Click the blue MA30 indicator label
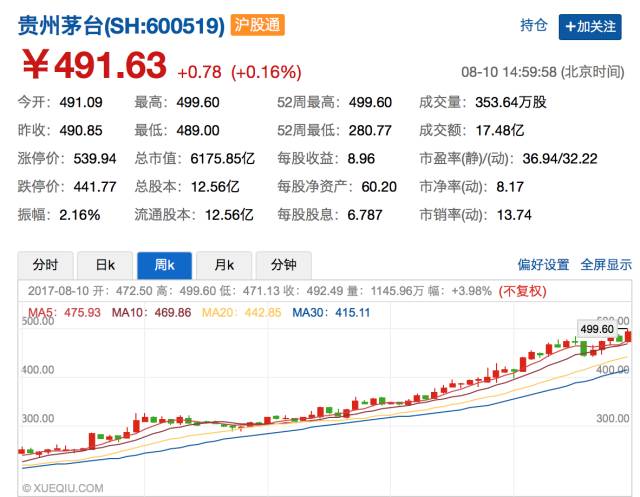640x497 pixels. click(x=331, y=313)
